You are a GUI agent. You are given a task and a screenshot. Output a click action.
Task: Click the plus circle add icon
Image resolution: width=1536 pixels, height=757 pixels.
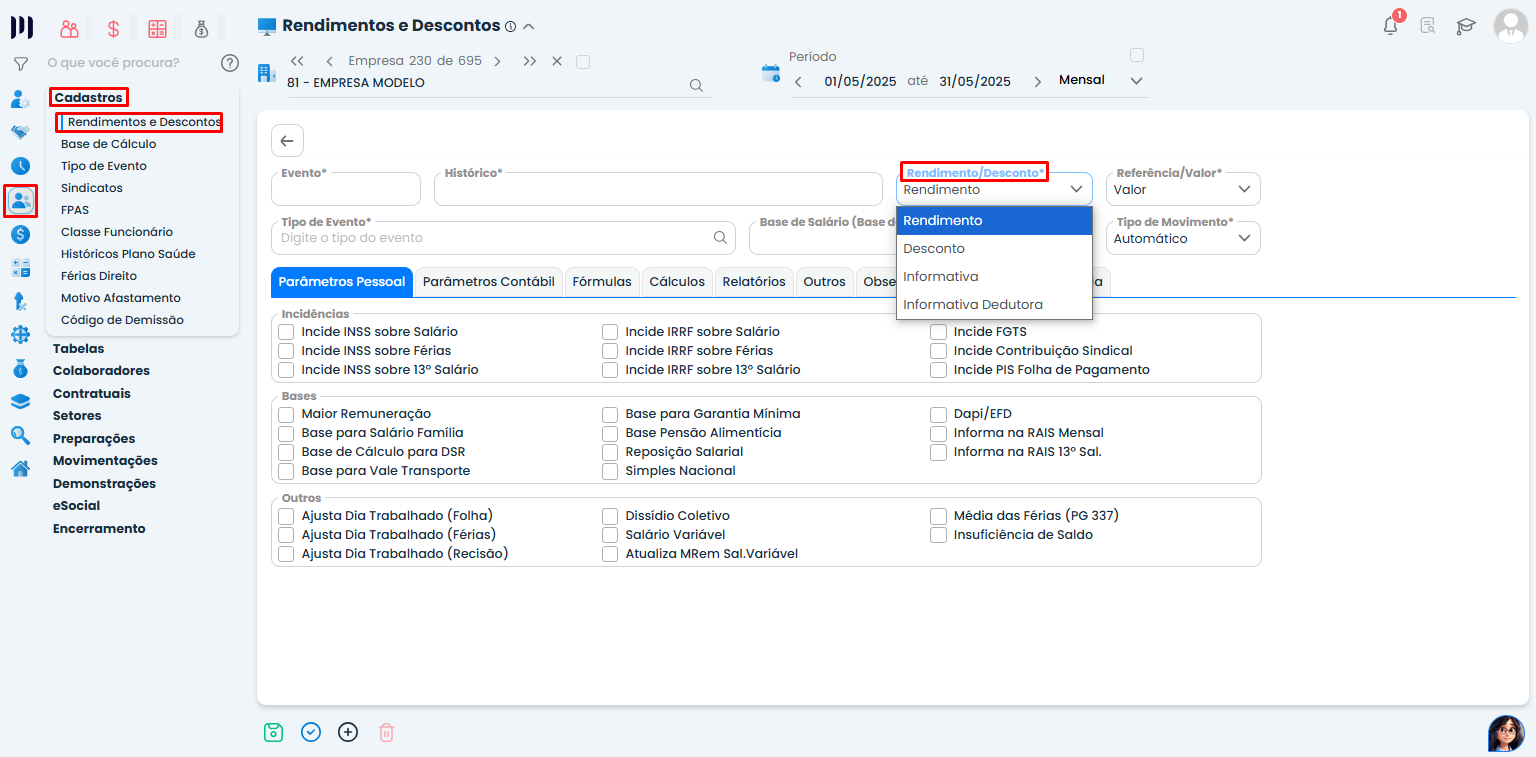pyautogui.click(x=348, y=732)
